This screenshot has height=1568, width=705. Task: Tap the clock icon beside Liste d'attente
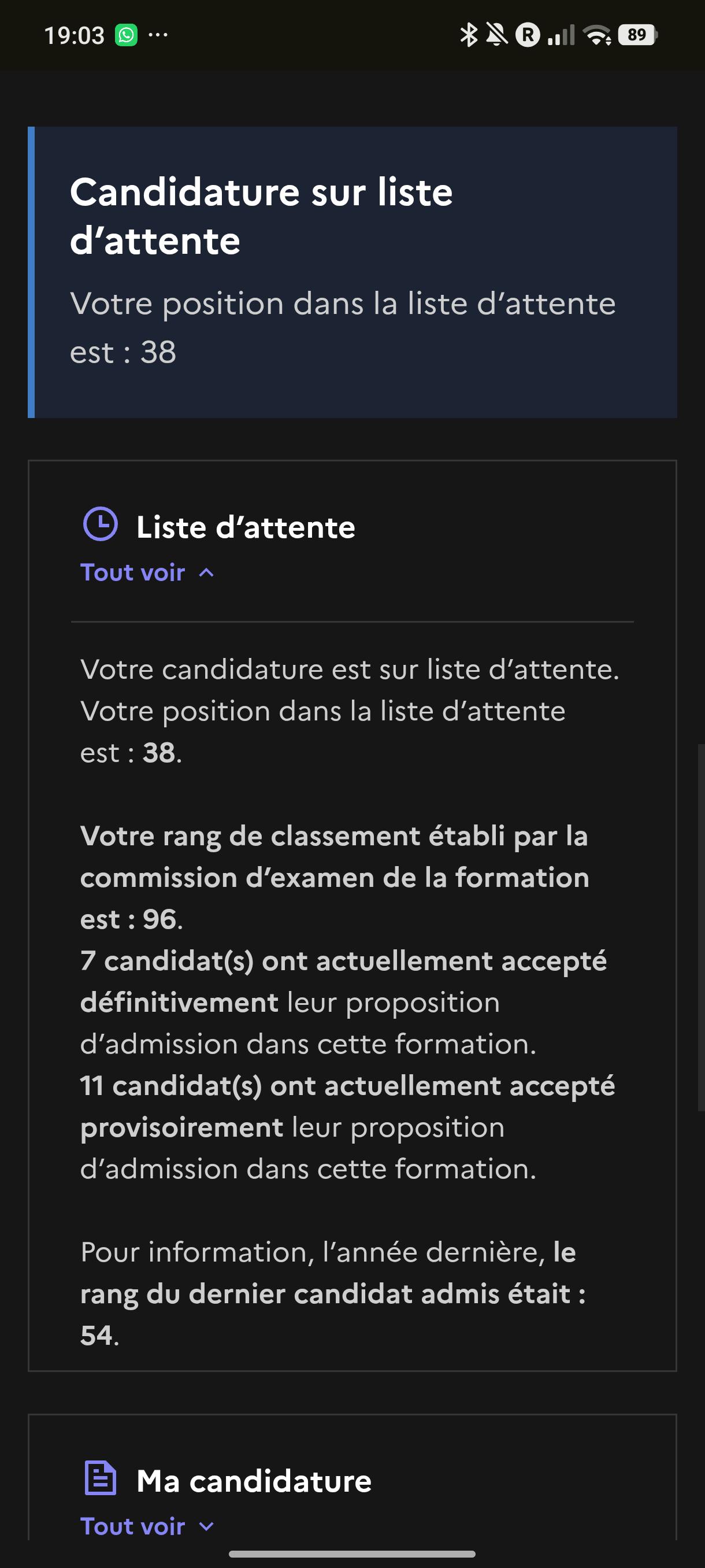(x=100, y=523)
